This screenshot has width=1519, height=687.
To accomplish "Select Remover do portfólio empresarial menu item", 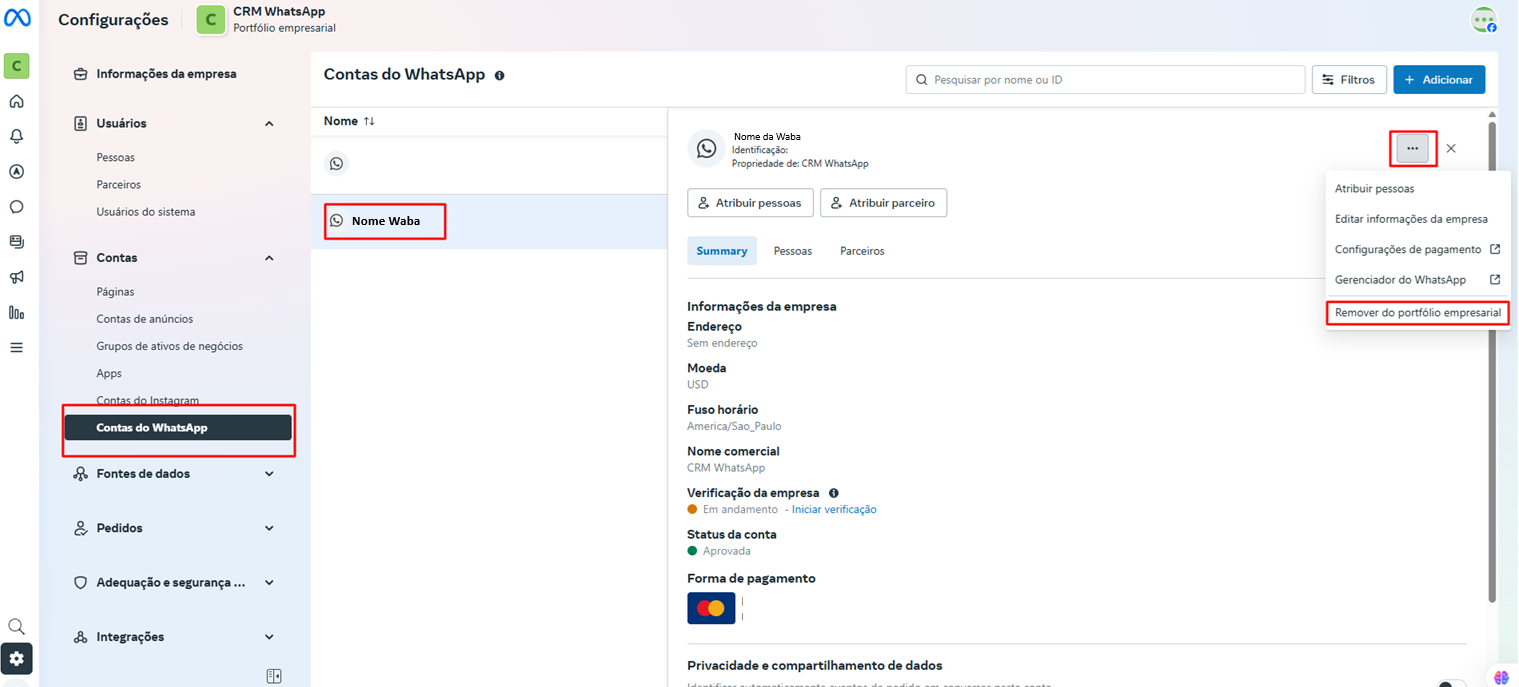I will tap(1417, 313).
